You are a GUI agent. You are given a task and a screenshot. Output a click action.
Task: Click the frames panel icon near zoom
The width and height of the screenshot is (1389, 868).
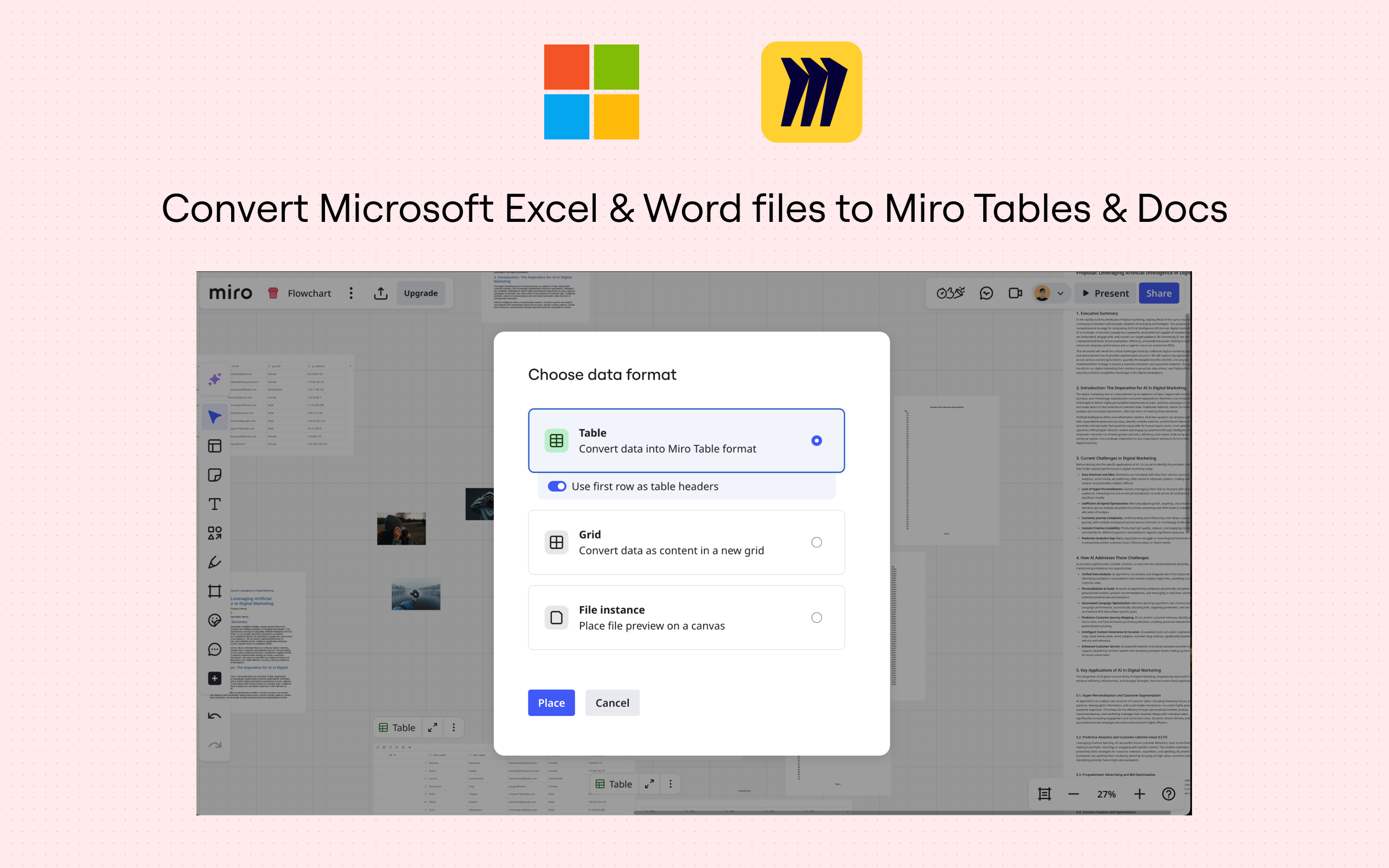click(1044, 794)
